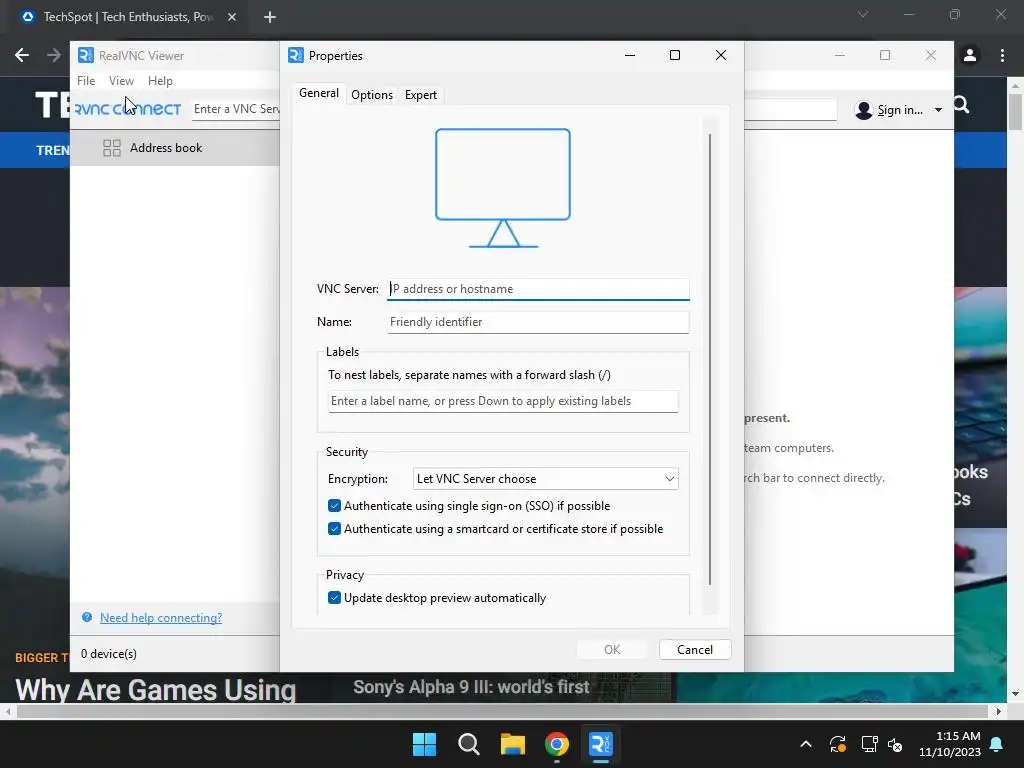Open the File menu in RealVNC Viewer

[x=86, y=80]
